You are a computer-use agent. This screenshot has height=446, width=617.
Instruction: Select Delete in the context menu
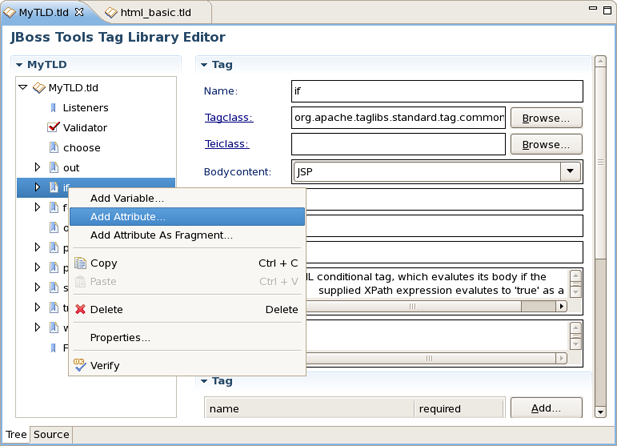click(187, 309)
